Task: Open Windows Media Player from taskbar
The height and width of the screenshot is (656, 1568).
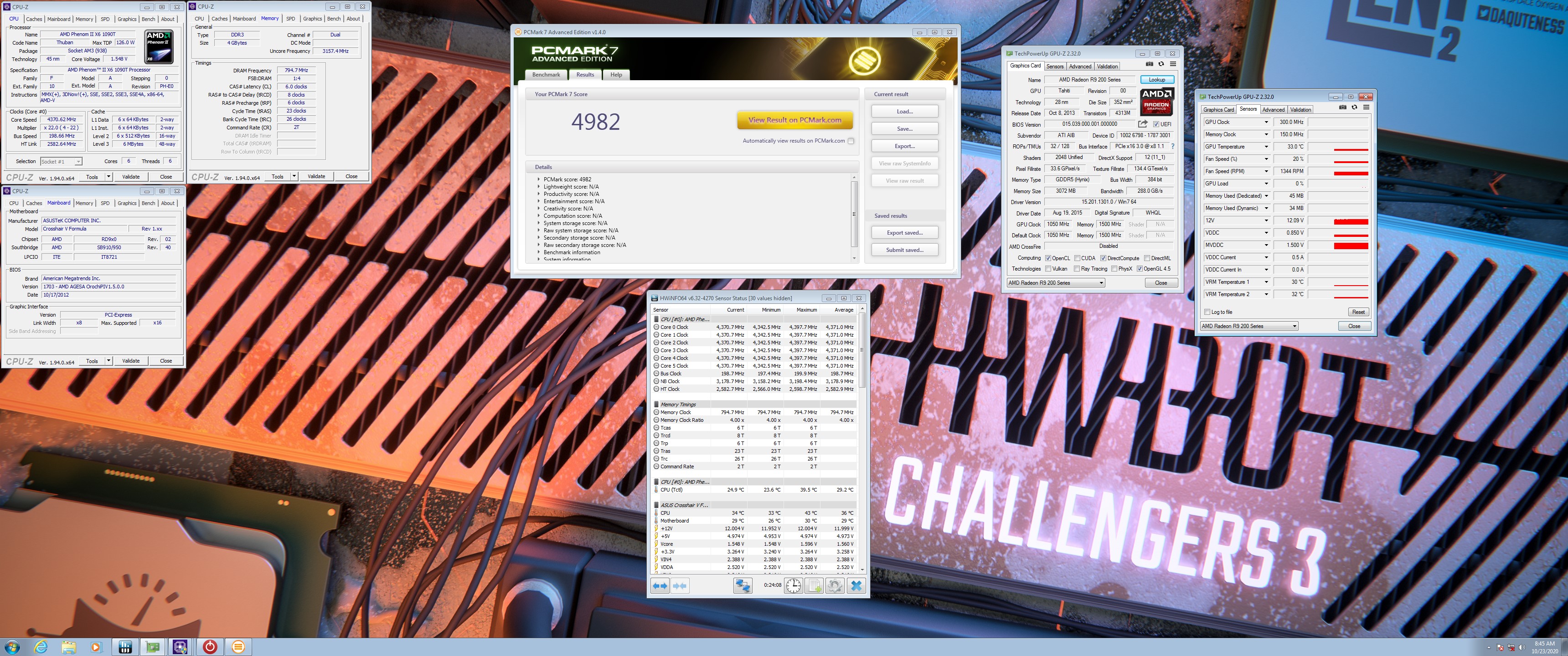Action: click(96, 647)
